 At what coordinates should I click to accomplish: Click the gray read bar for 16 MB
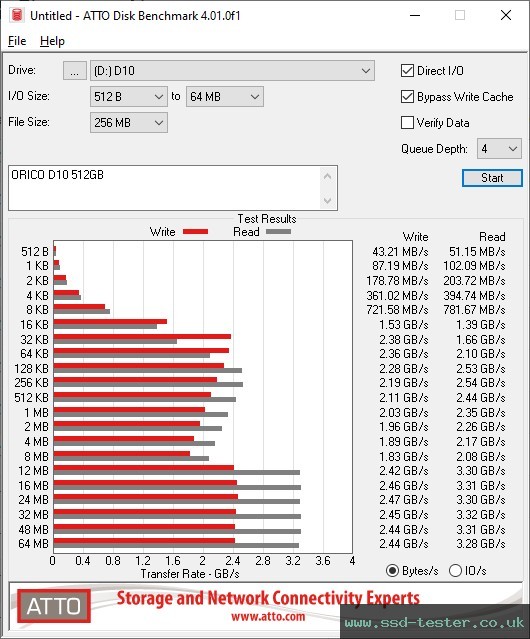tap(177, 487)
